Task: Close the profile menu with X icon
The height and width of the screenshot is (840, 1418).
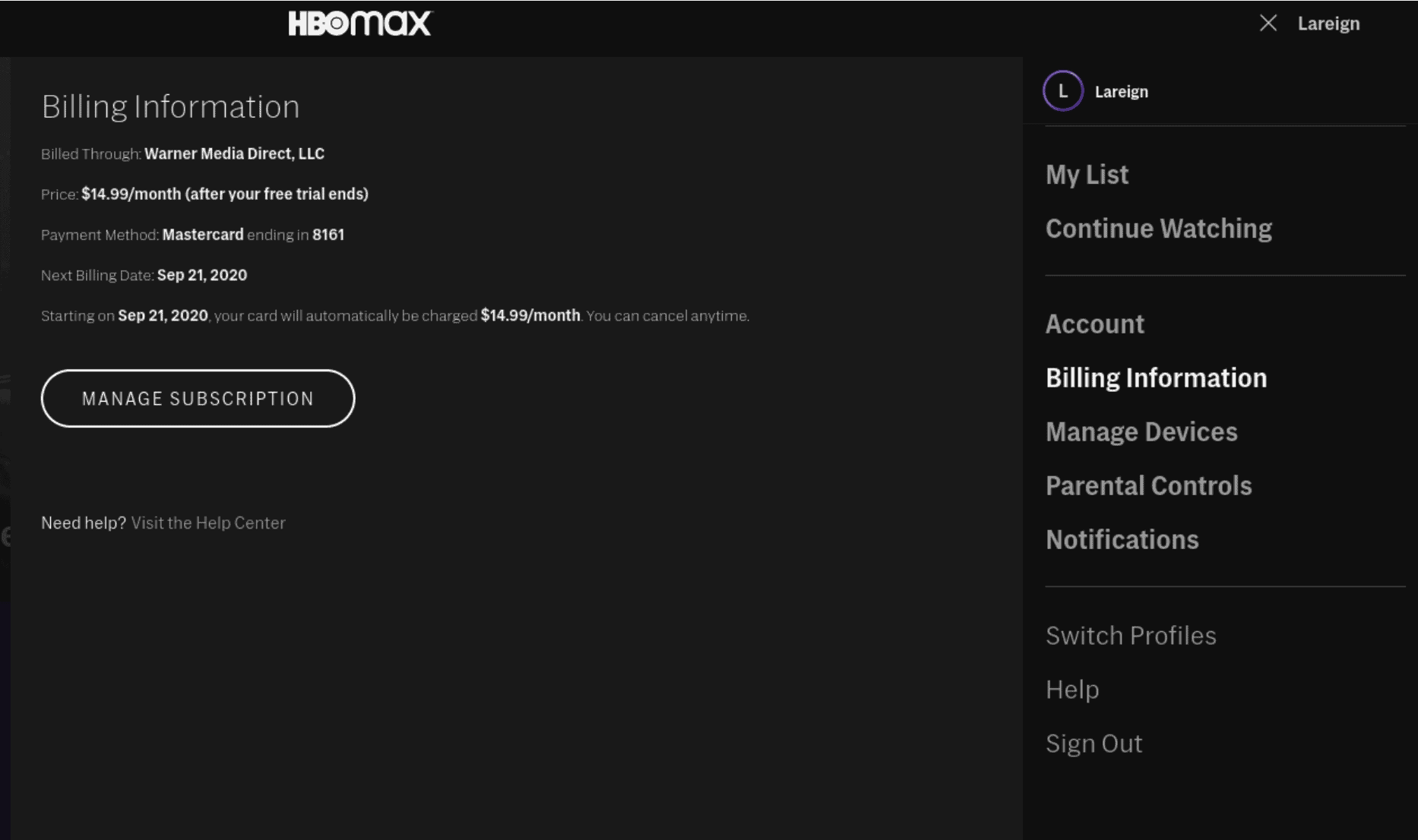Action: (1268, 24)
